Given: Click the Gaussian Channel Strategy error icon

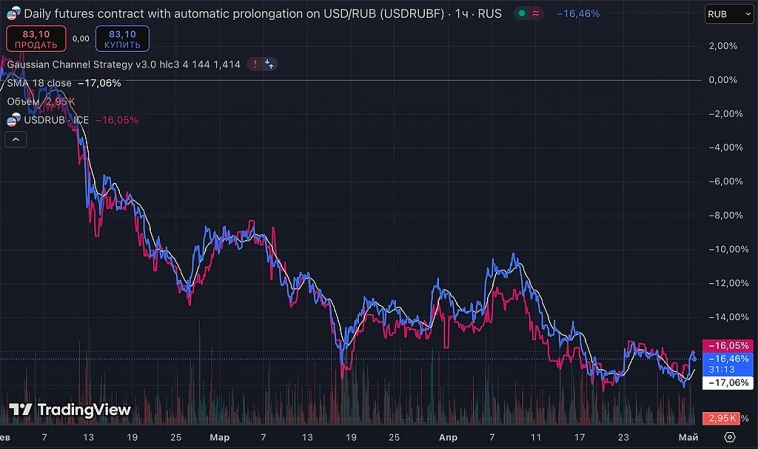Looking at the screenshot, I should [x=256, y=64].
